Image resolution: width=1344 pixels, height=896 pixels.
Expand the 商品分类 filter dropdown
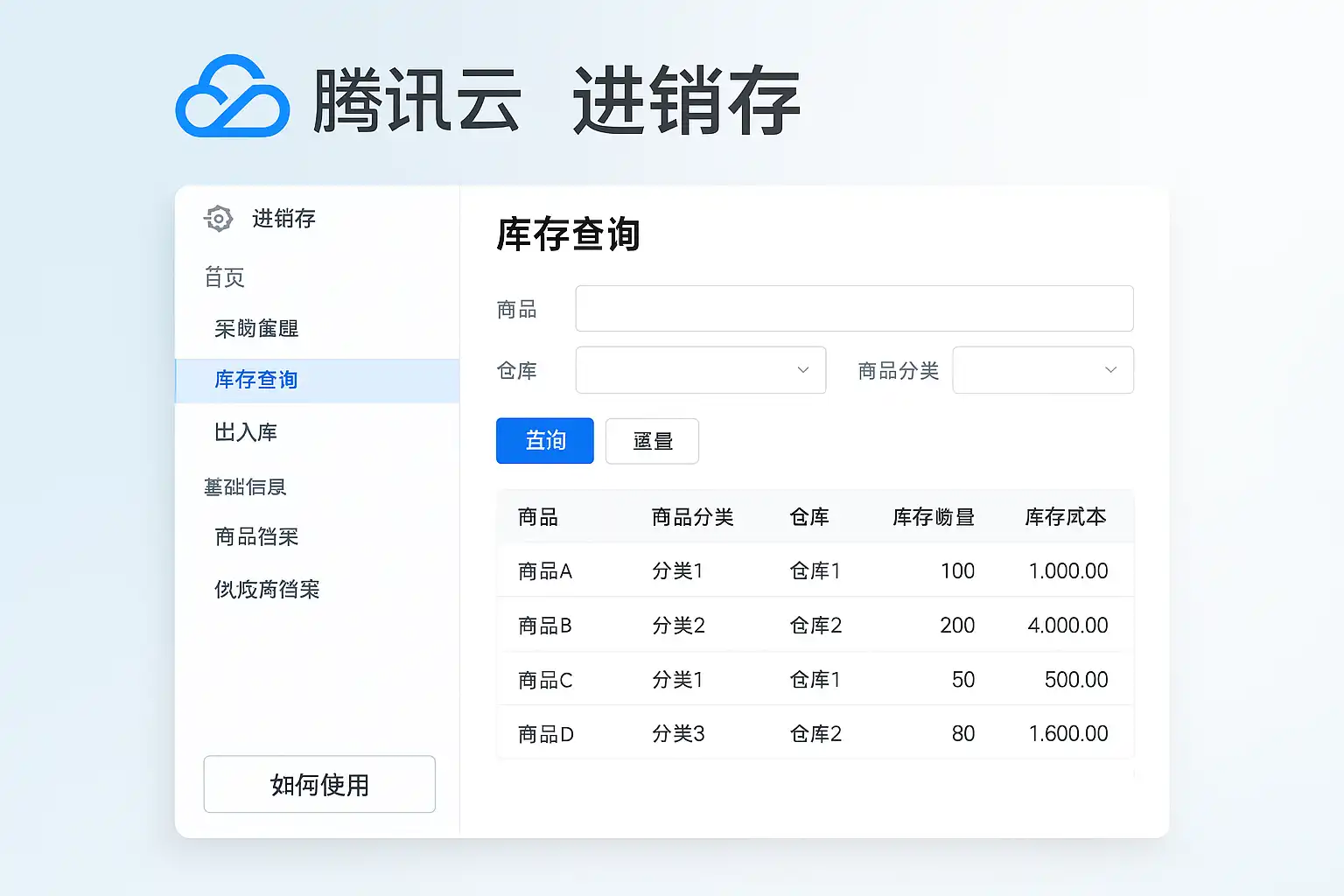[x=1043, y=370]
